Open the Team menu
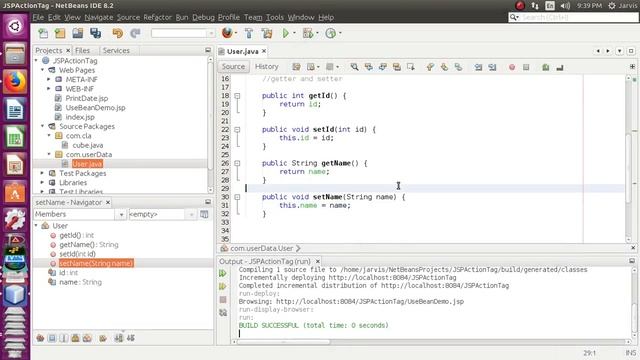Image resolution: width=640 pixels, height=360 pixels. coord(253,17)
